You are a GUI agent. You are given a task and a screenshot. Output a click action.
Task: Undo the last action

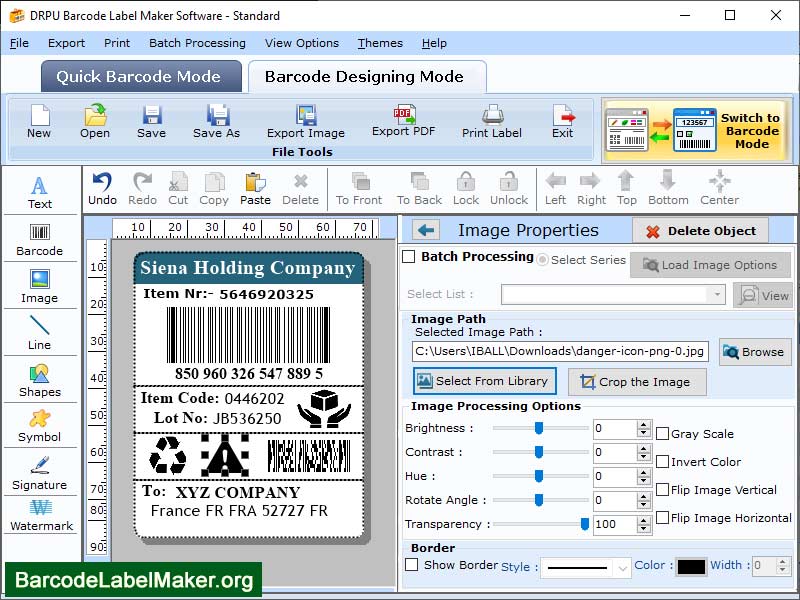pos(102,189)
